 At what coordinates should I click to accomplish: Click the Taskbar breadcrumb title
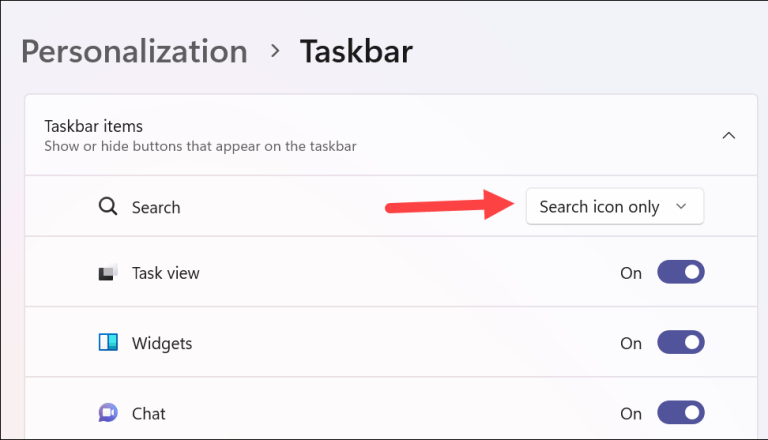click(x=356, y=51)
